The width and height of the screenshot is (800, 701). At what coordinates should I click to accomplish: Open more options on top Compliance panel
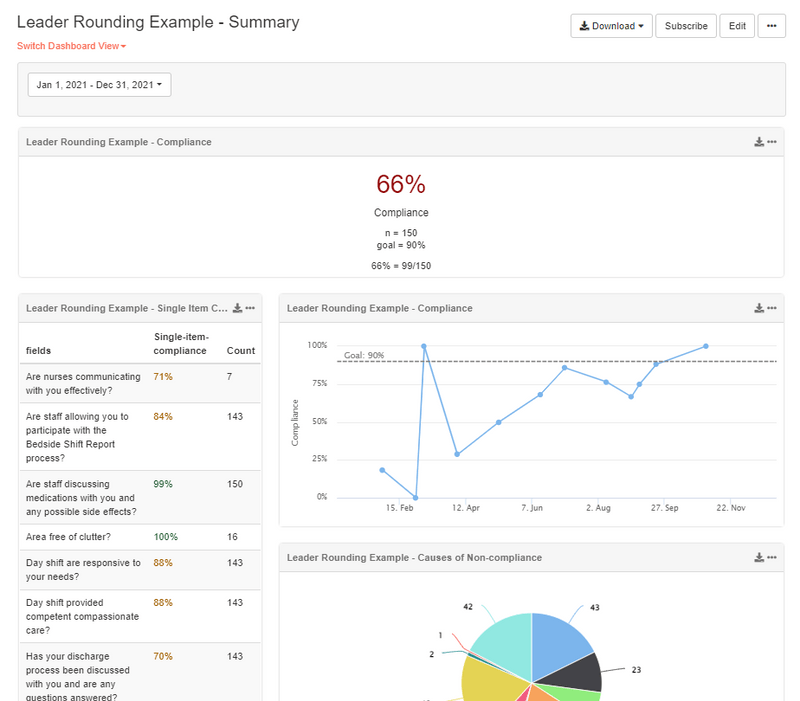point(772,142)
